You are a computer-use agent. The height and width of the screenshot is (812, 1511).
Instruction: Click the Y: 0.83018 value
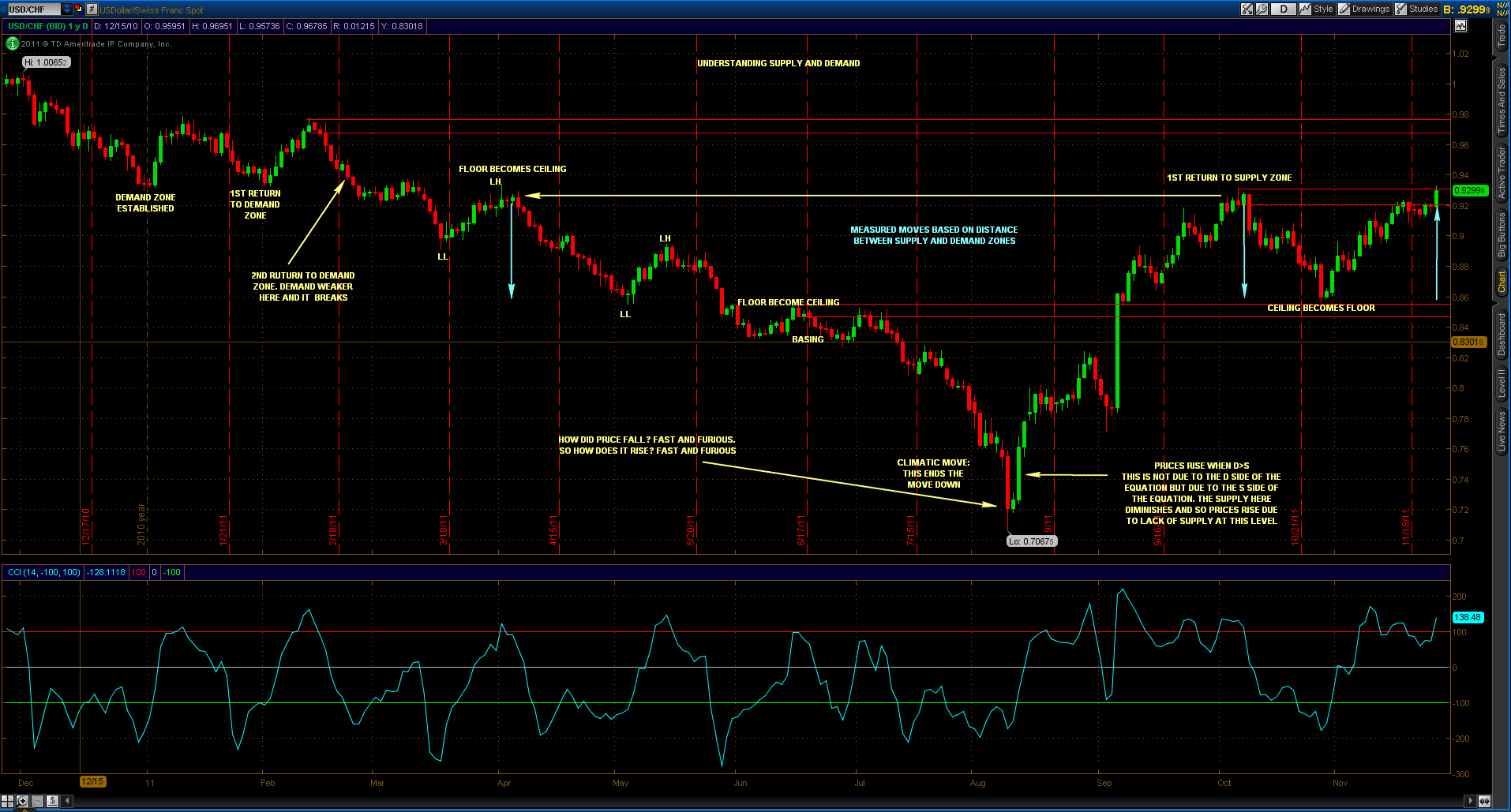[402, 26]
